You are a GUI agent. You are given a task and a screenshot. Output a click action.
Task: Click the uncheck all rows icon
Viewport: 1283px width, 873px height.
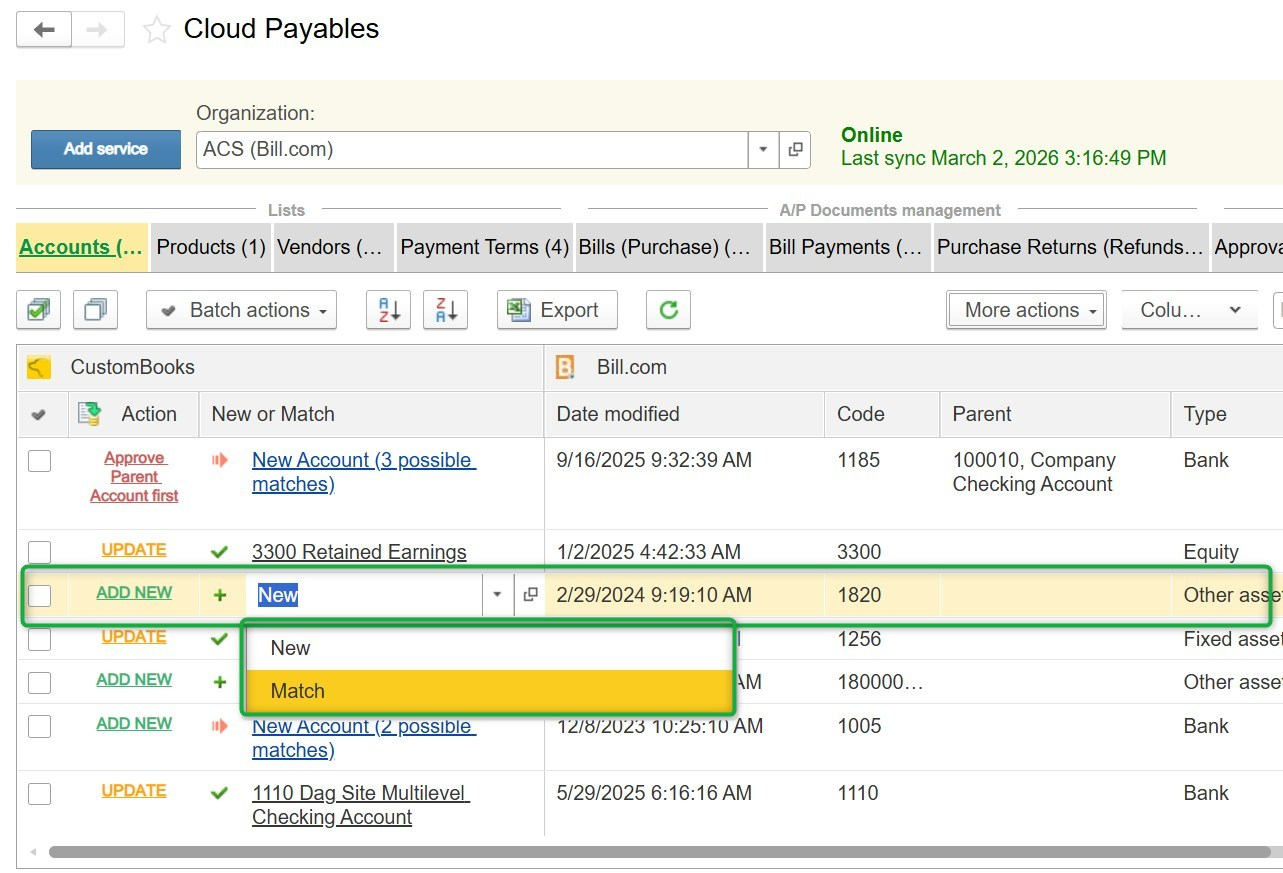(x=96, y=310)
